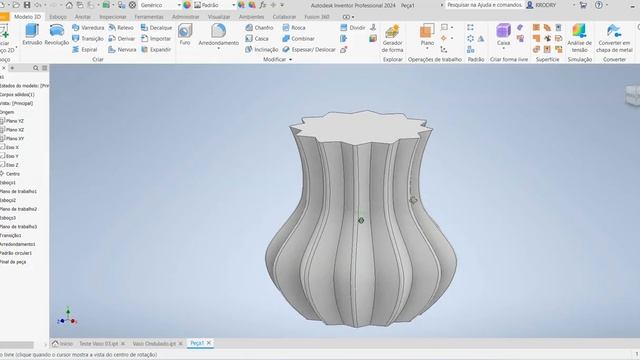The image size is (640, 360).
Task: Click the Transição loft tool
Action: point(87,38)
